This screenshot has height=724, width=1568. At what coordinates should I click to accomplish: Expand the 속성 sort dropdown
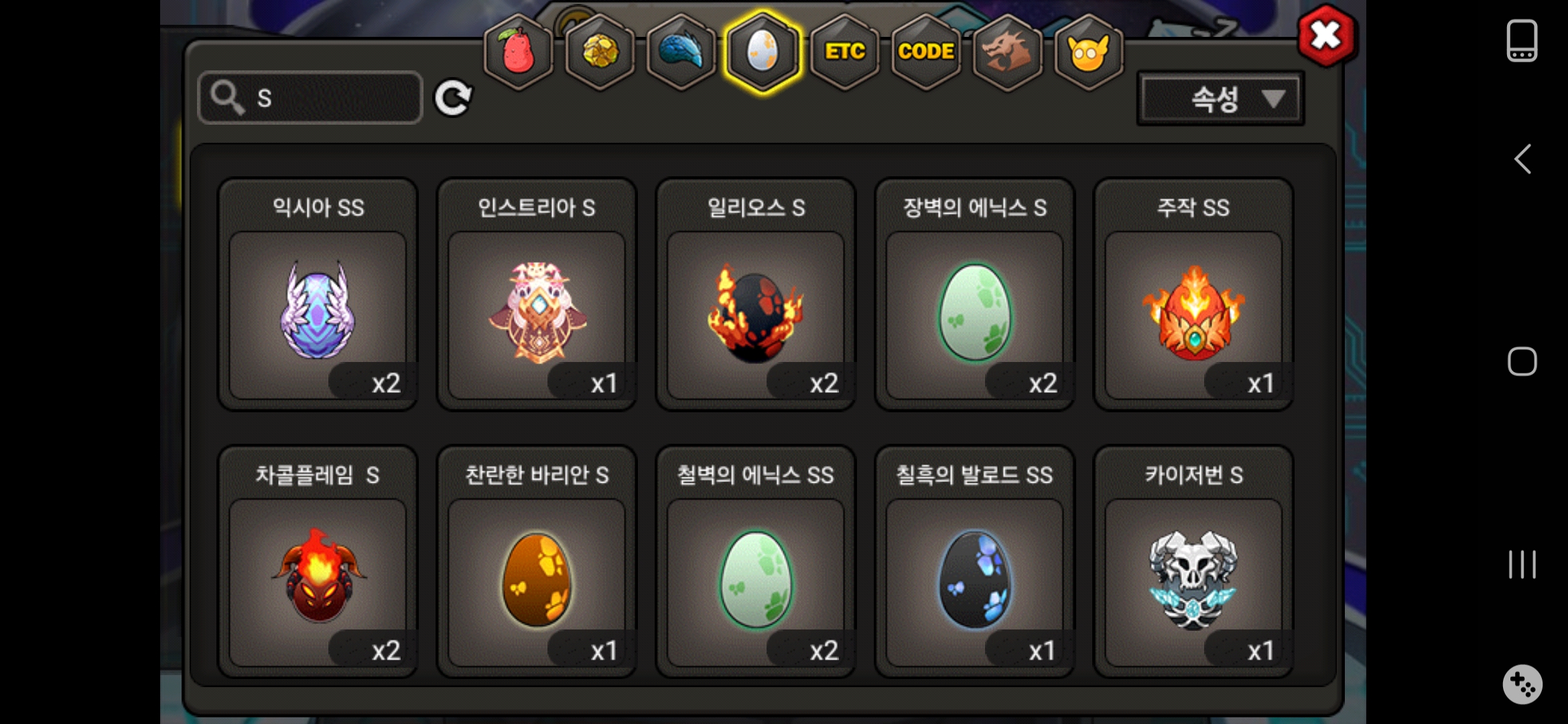coord(1220,99)
